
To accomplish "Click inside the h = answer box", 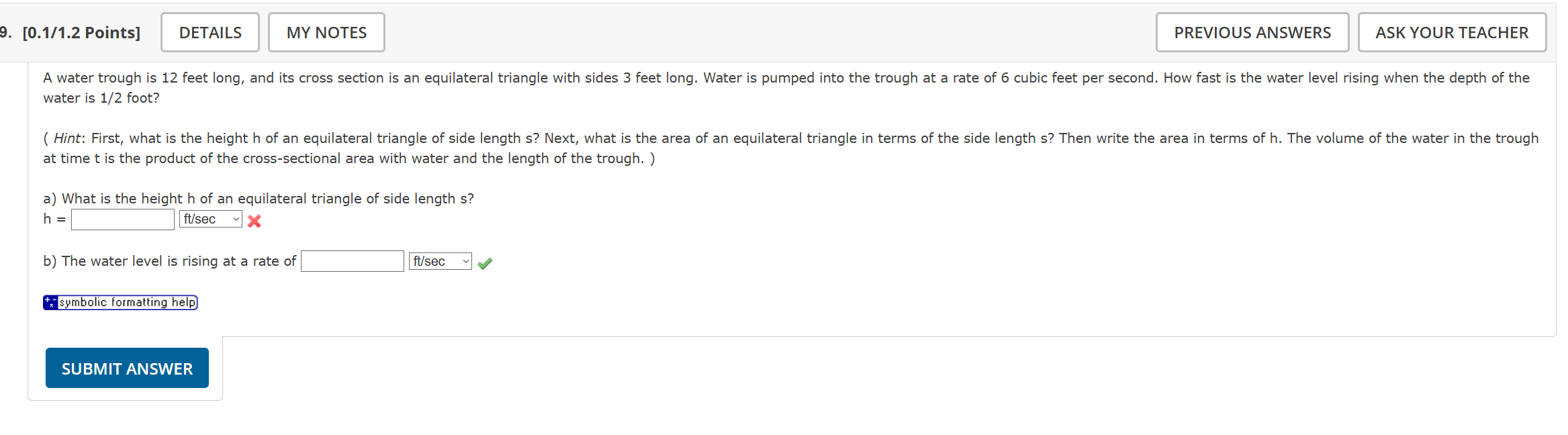I will click(x=122, y=219).
